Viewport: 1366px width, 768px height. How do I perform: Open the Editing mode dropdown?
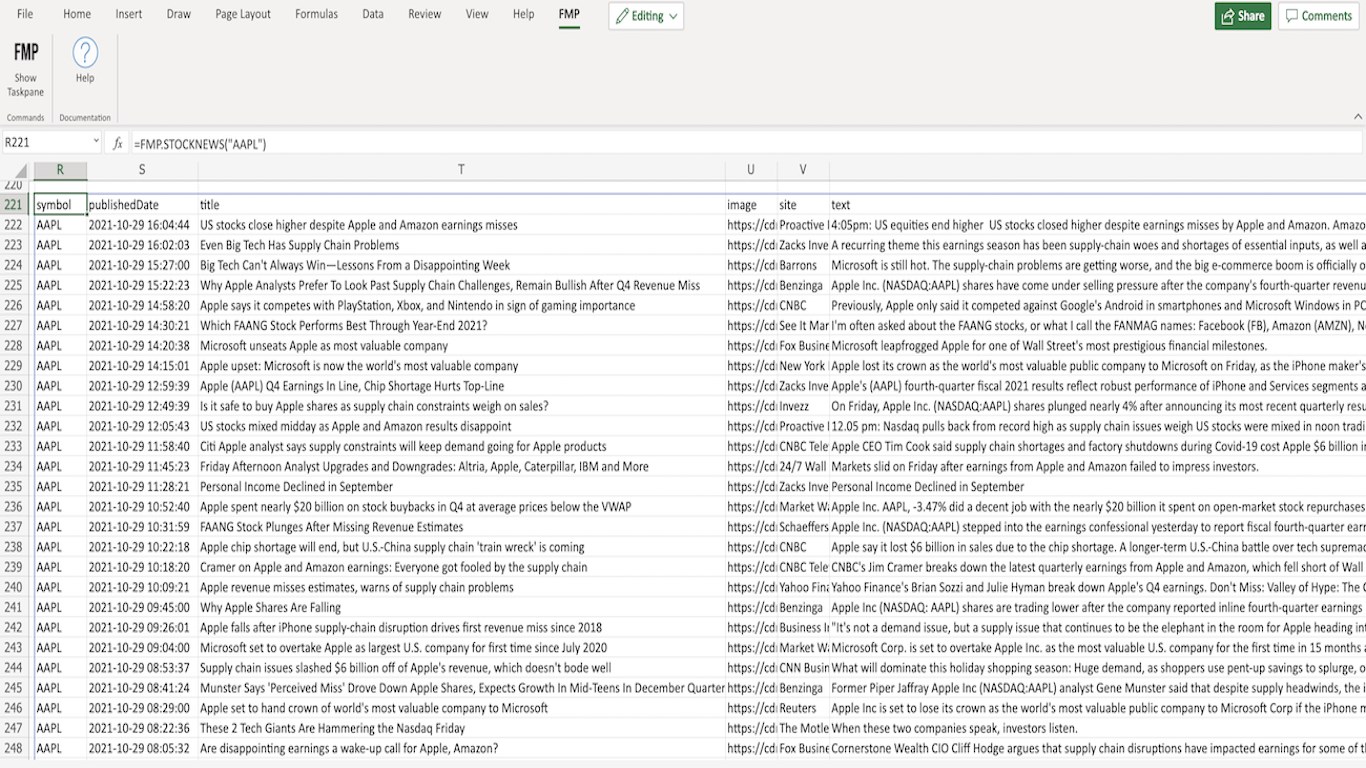tap(646, 16)
